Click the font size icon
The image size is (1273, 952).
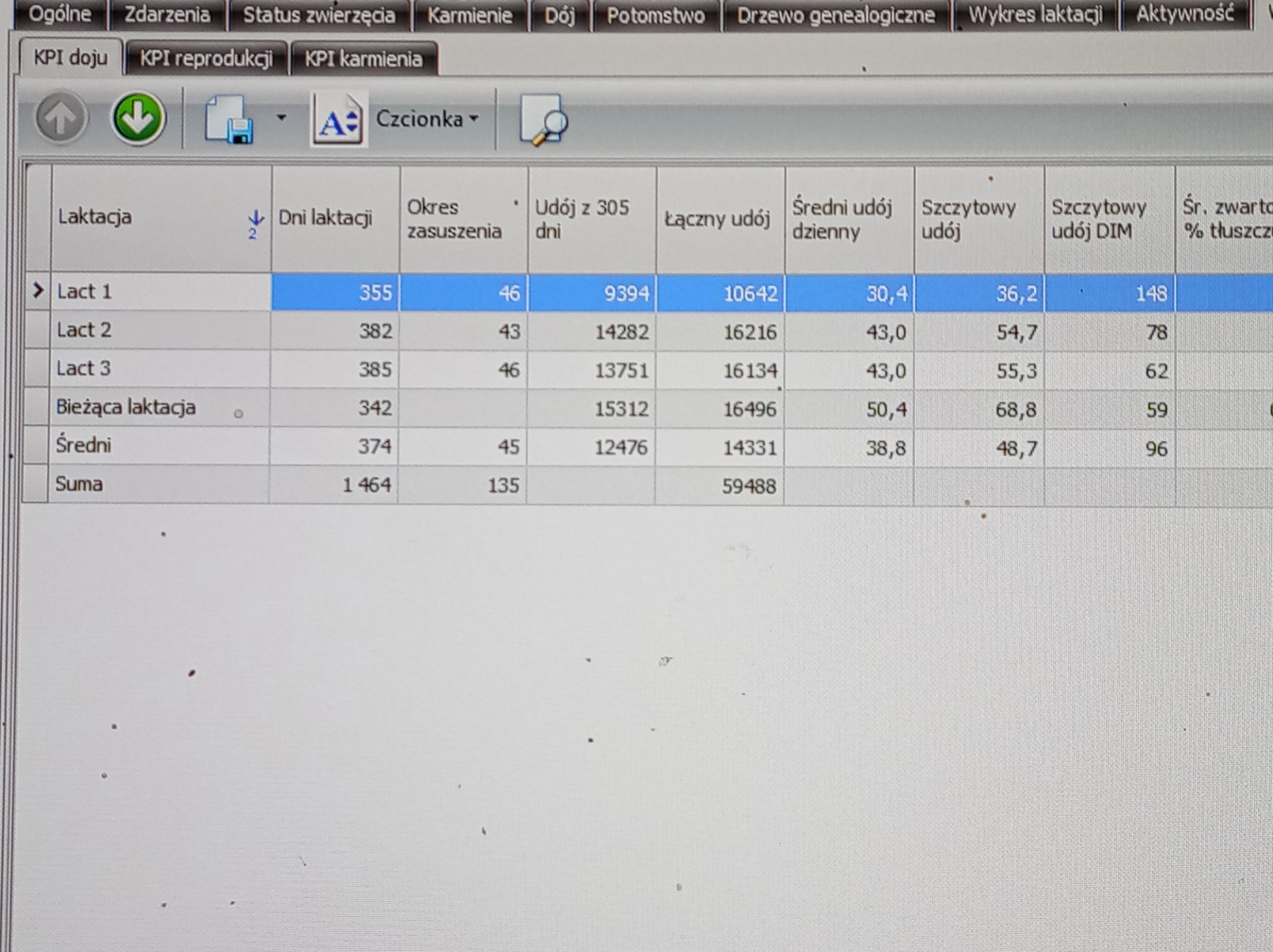(x=338, y=120)
